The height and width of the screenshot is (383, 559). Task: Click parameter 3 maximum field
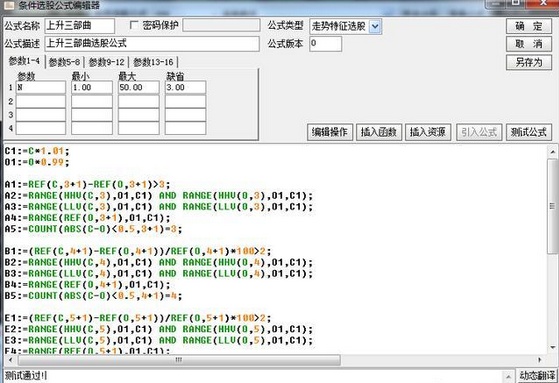(139, 115)
